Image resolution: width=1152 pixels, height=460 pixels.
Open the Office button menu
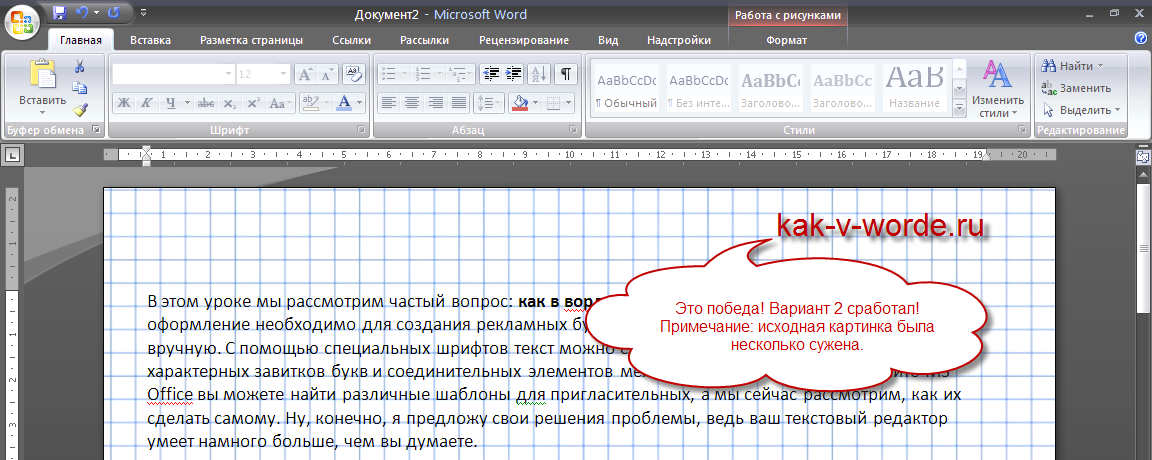point(23,21)
